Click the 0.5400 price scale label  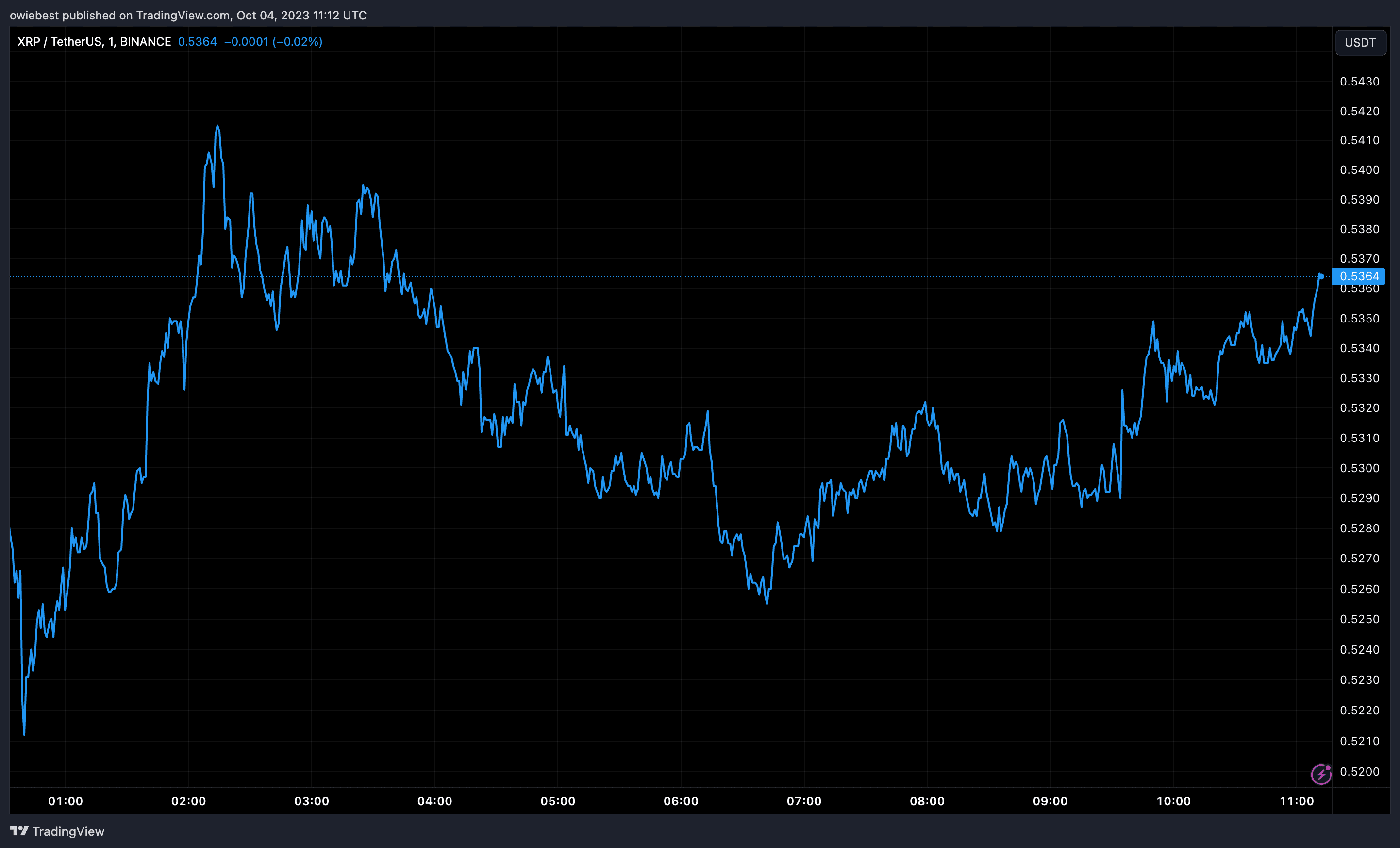click(x=1359, y=170)
